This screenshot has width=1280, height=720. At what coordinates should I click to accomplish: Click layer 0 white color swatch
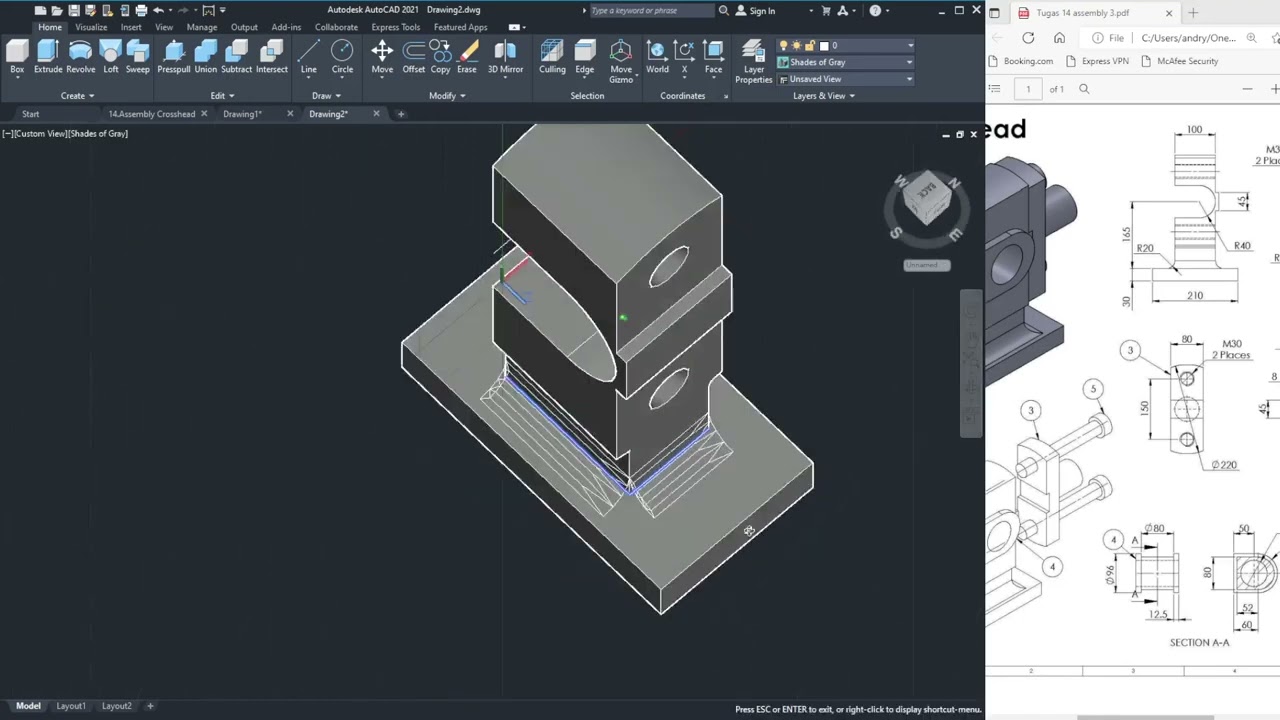click(x=824, y=46)
